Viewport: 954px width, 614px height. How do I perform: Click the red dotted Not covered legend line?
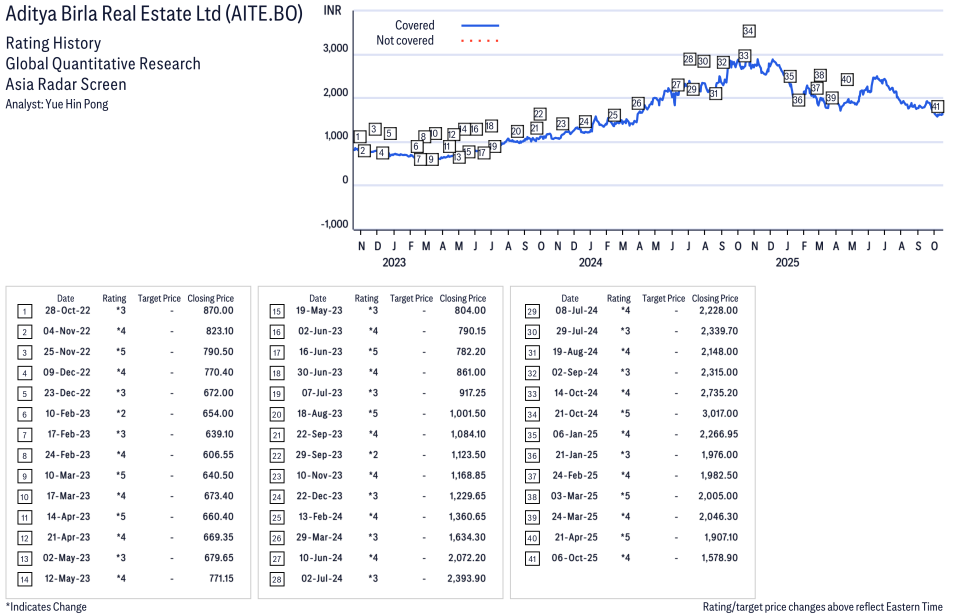pyautogui.click(x=479, y=41)
